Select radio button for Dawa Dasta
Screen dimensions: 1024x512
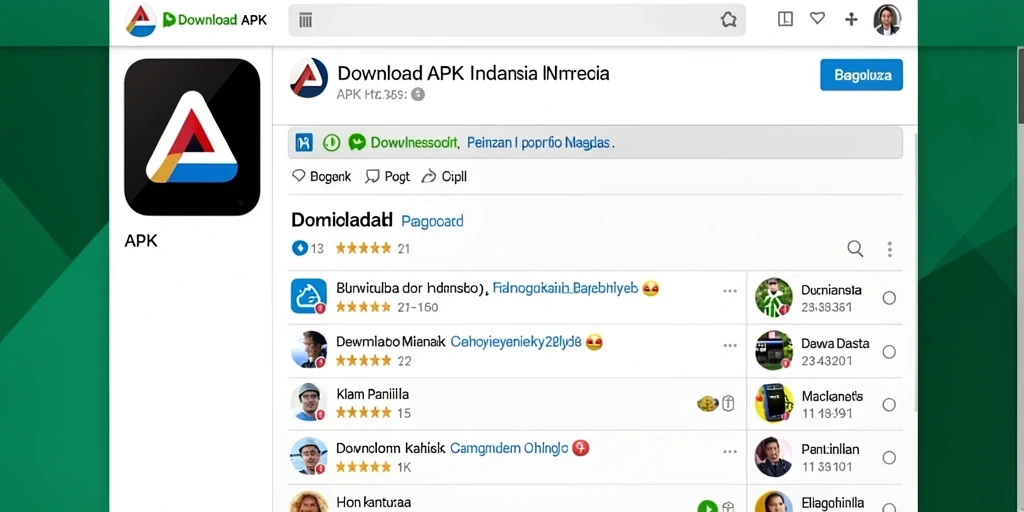[x=889, y=351]
